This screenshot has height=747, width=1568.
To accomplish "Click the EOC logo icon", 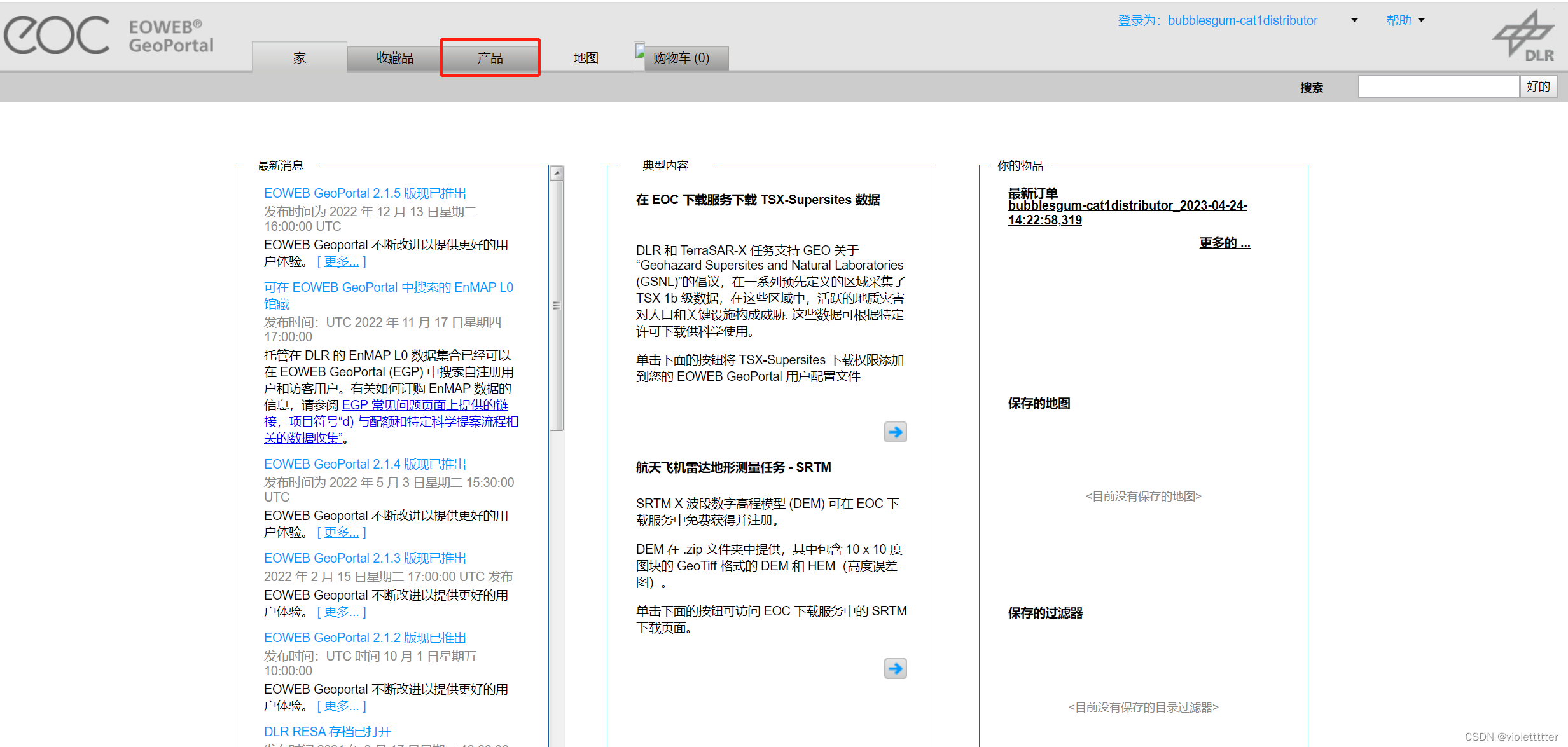I will [57, 36].
